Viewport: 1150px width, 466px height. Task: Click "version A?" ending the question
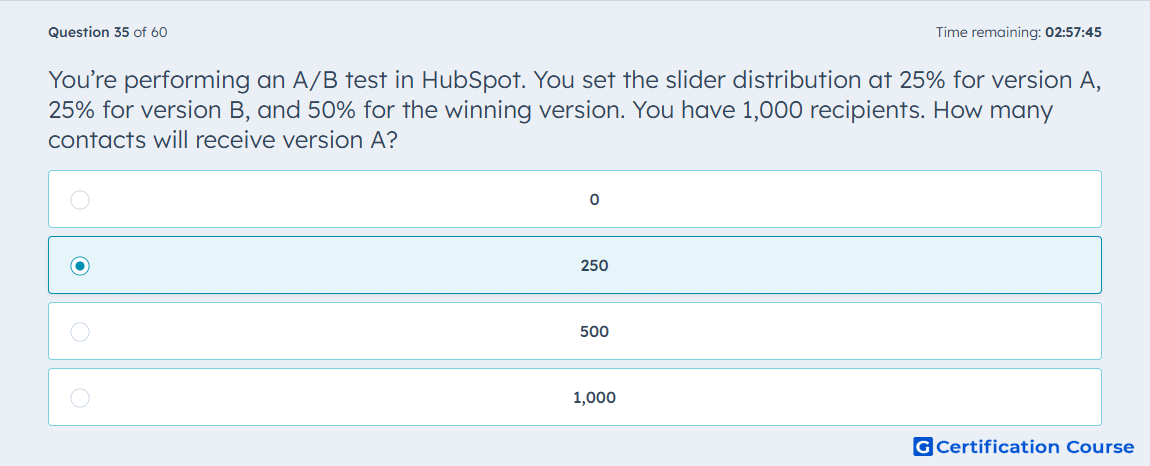tap(336, 141)
